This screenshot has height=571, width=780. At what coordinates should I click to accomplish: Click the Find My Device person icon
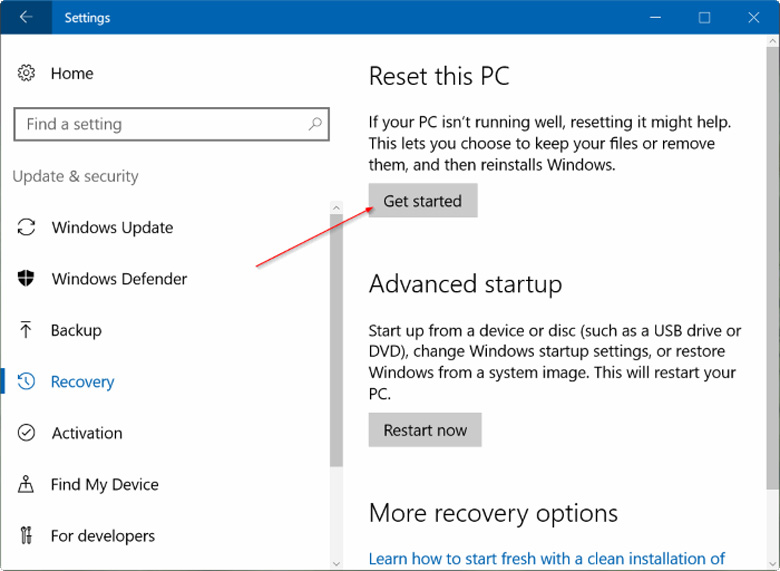pyautogui.click(x=26, y=484)
